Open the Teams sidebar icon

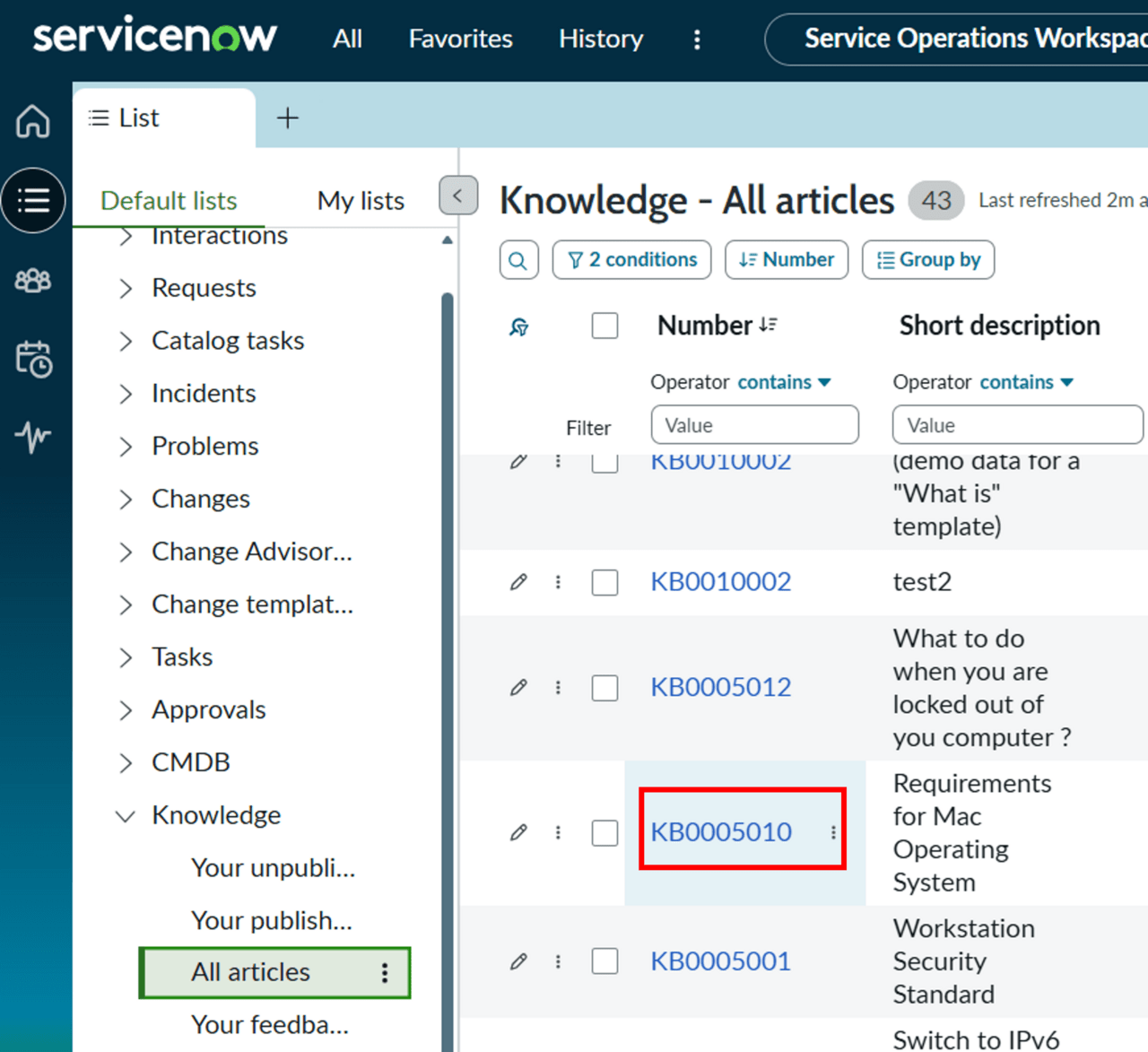[33, 281]
